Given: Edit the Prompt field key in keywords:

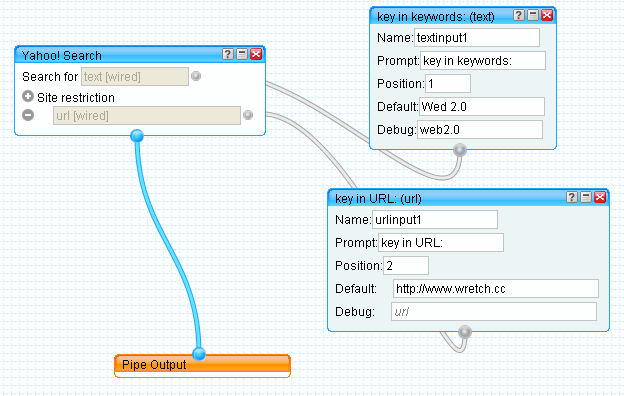Looking at the screenshot, I should pos(483,61).
